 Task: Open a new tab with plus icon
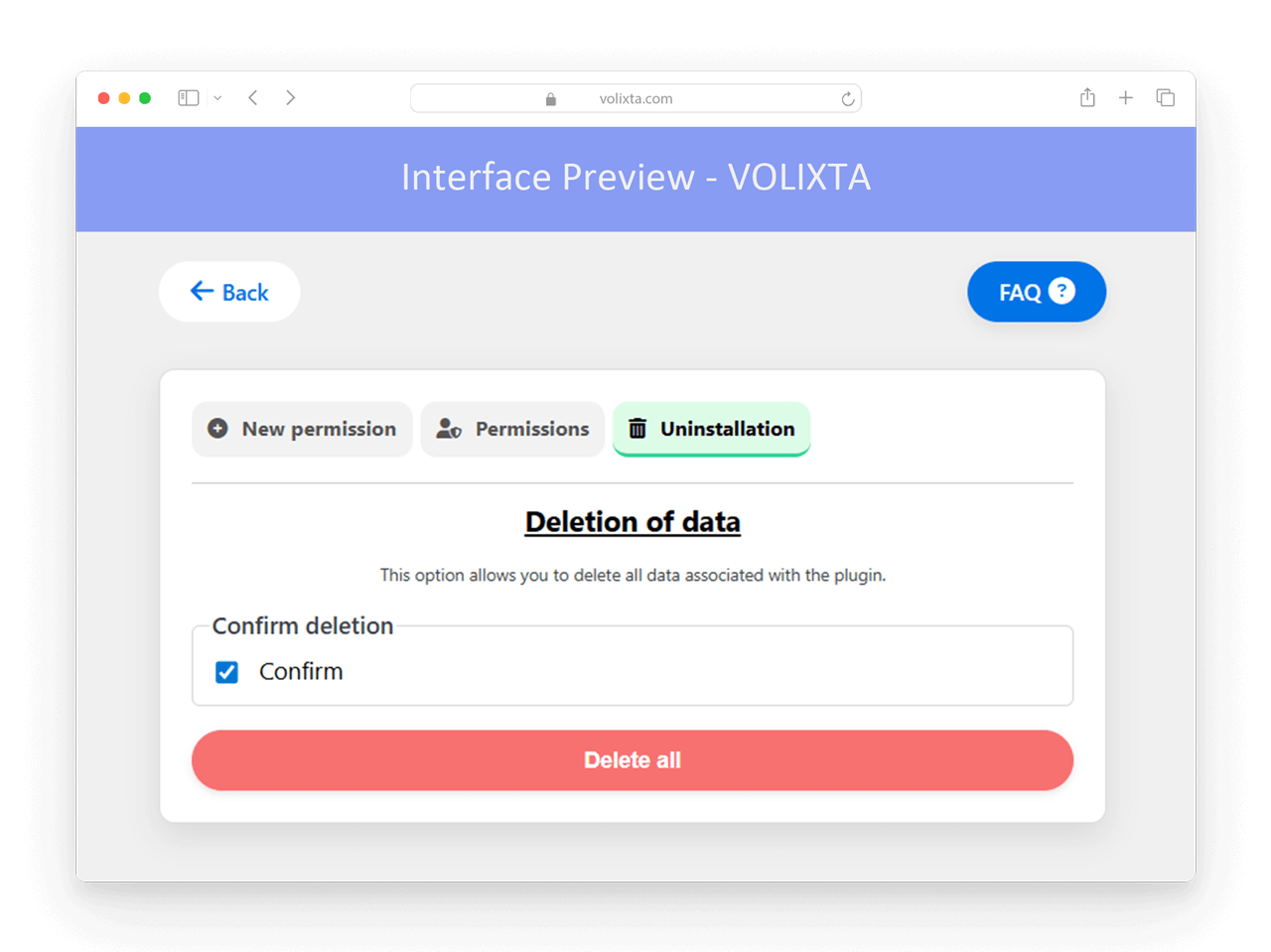coord(1126,97)
